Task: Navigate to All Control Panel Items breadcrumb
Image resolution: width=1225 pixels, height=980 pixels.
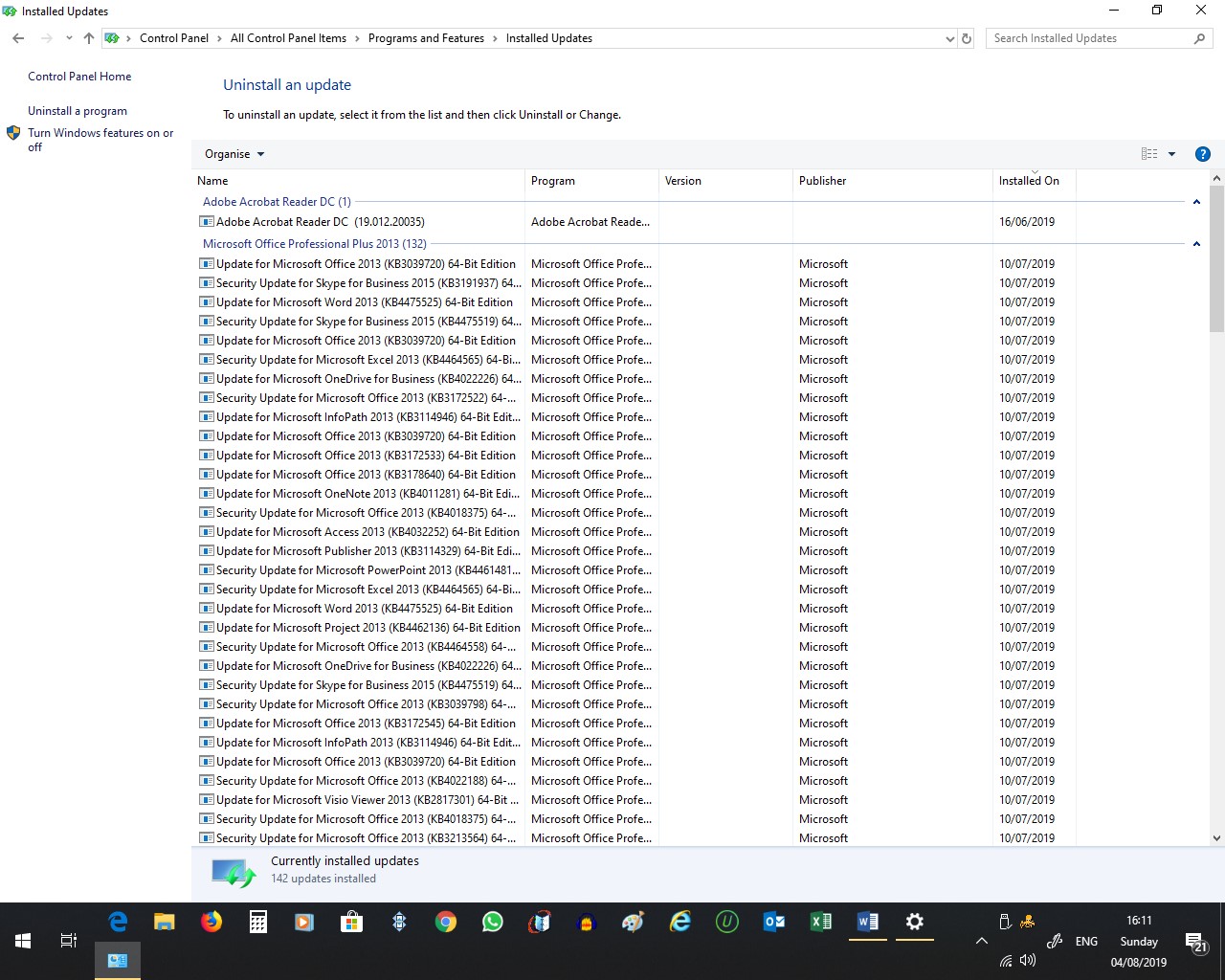Action: coord(288,38)
